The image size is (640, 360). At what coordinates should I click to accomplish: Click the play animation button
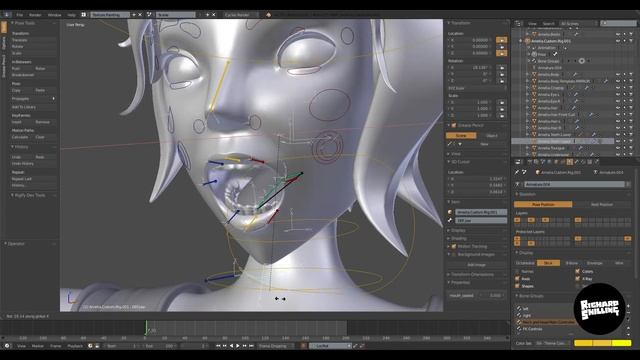tap(238, 346)
